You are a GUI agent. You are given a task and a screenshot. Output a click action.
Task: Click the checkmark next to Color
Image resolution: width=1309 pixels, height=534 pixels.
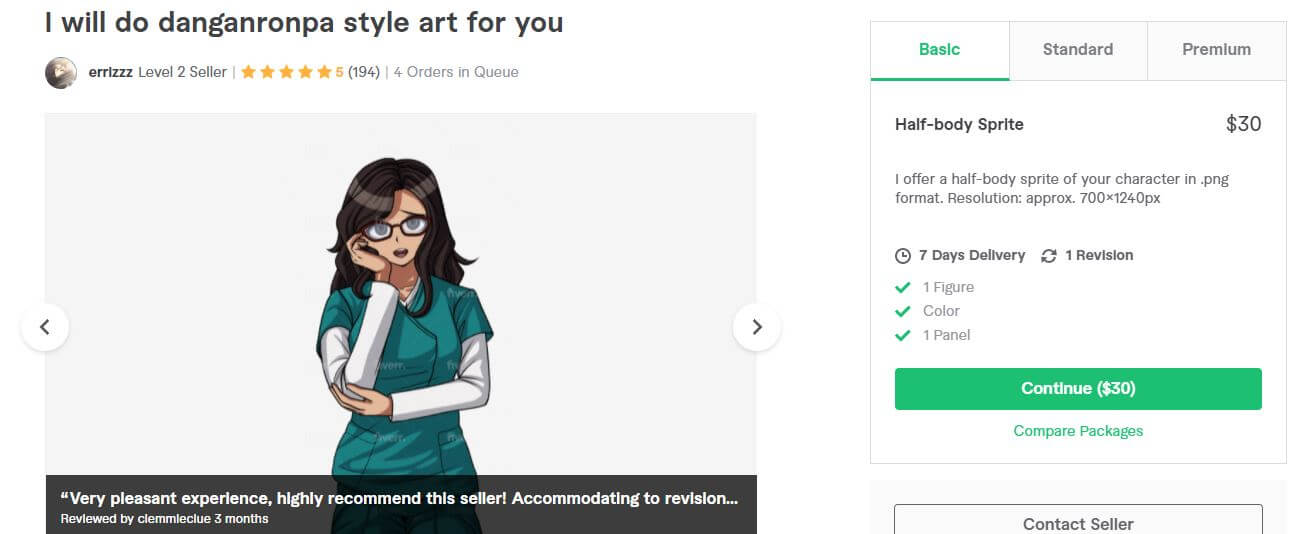pyautogui.click(x=903, y=312)
